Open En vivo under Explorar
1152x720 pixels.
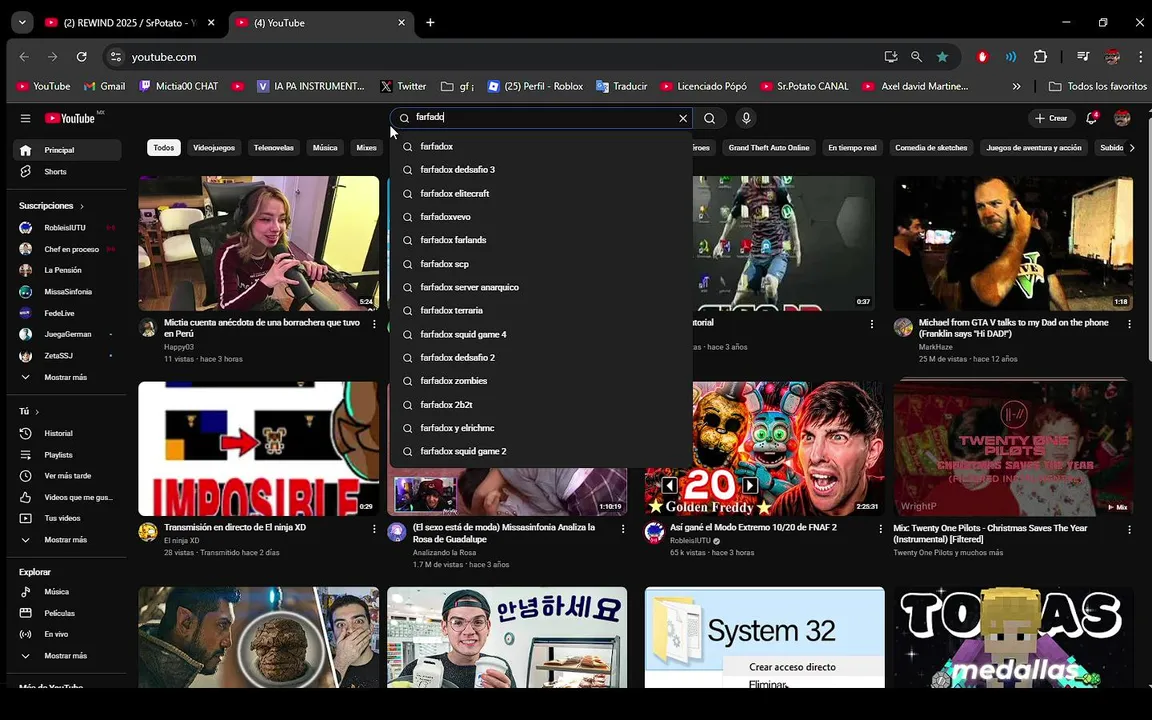coord(67,634)
